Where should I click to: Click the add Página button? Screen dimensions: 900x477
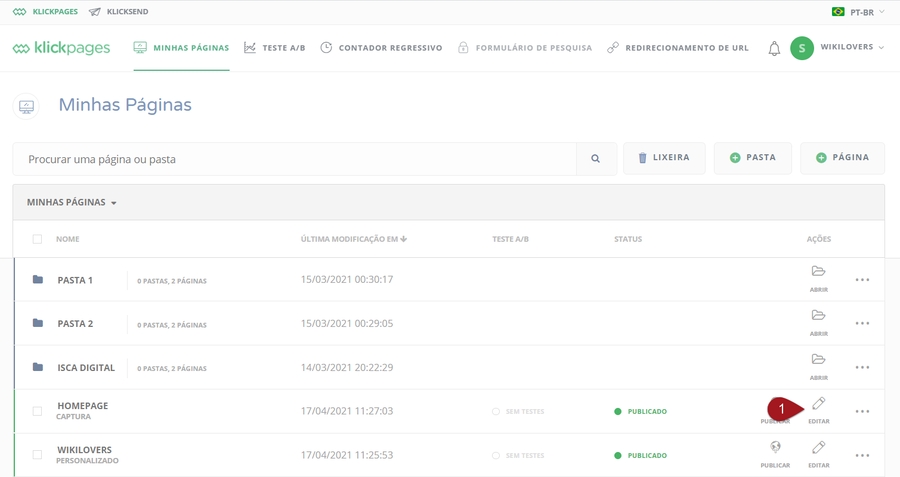(x=842, y=158)
